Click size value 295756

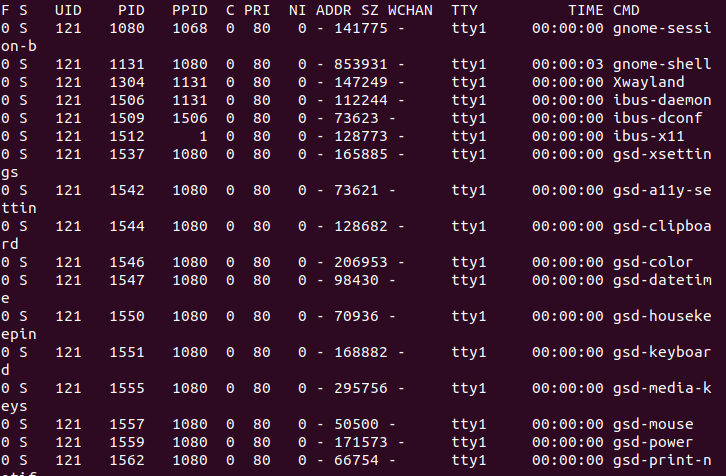tap(361, 388)
